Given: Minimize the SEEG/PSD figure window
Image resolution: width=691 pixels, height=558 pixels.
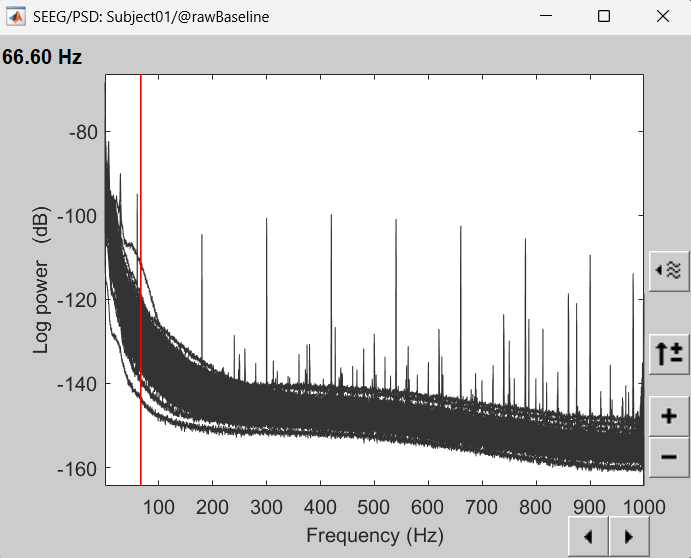Looking at the screenshot, I should (x=547, y=17).
